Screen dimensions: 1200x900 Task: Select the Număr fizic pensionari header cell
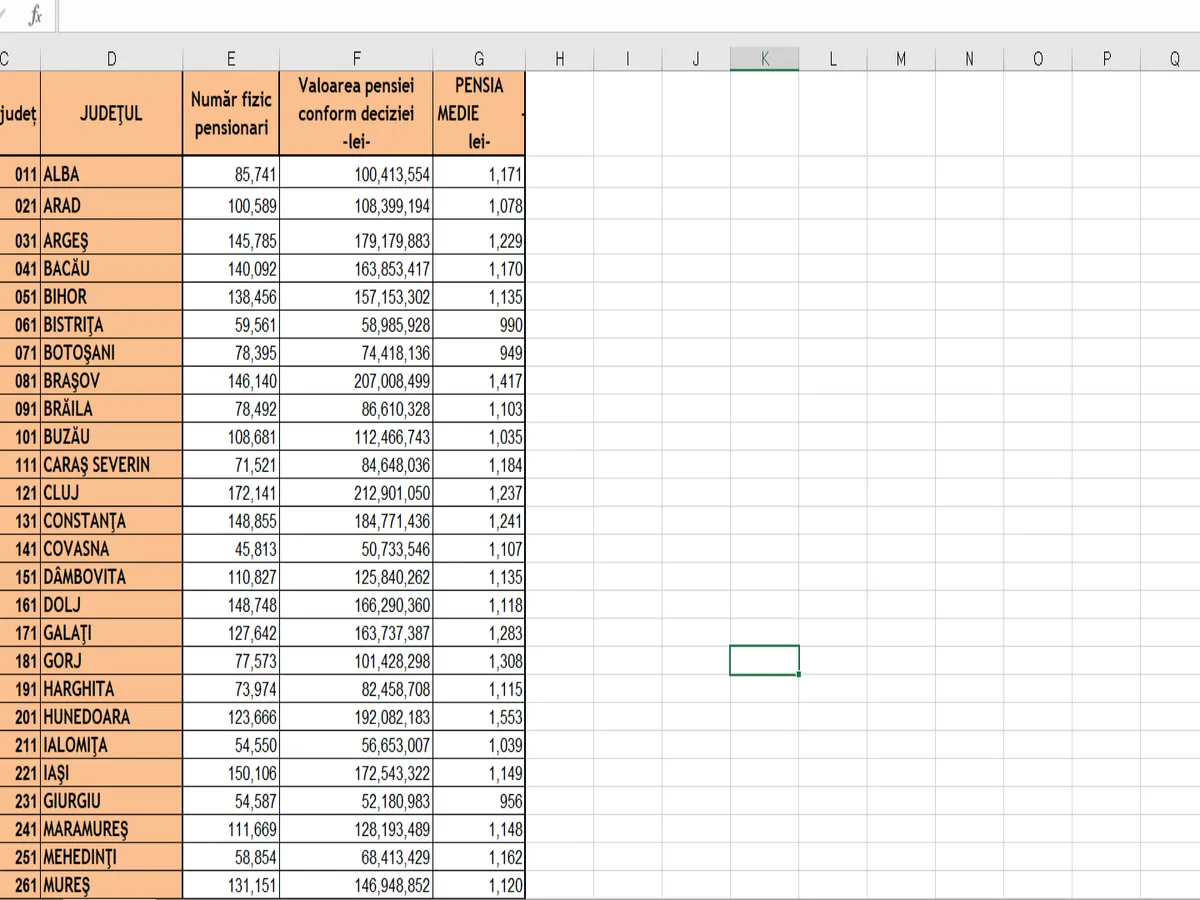231,113
